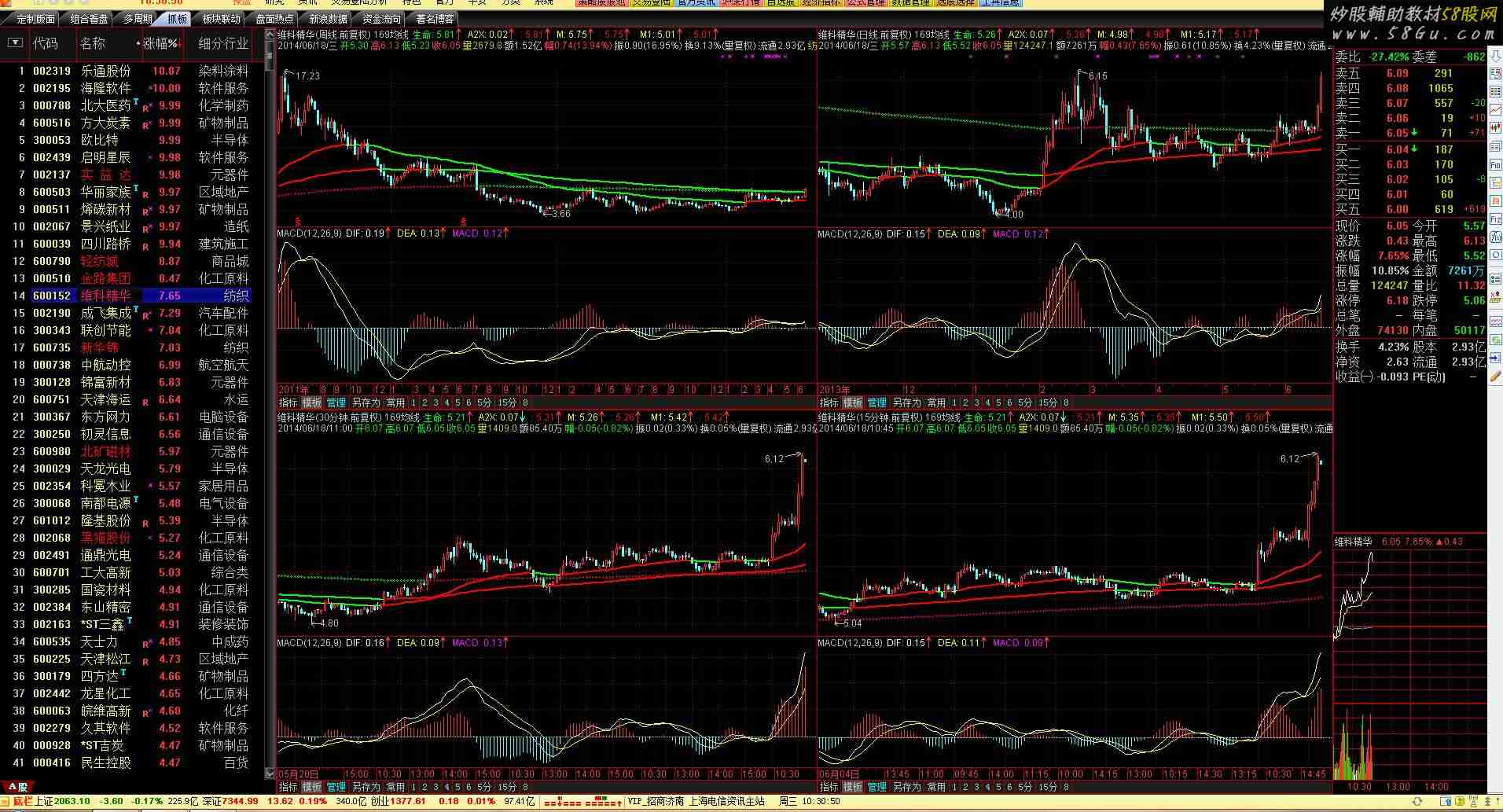This screenshot has width=1503, height=812.
Task: Click the 代码 column header
Action: pos(46,43)
